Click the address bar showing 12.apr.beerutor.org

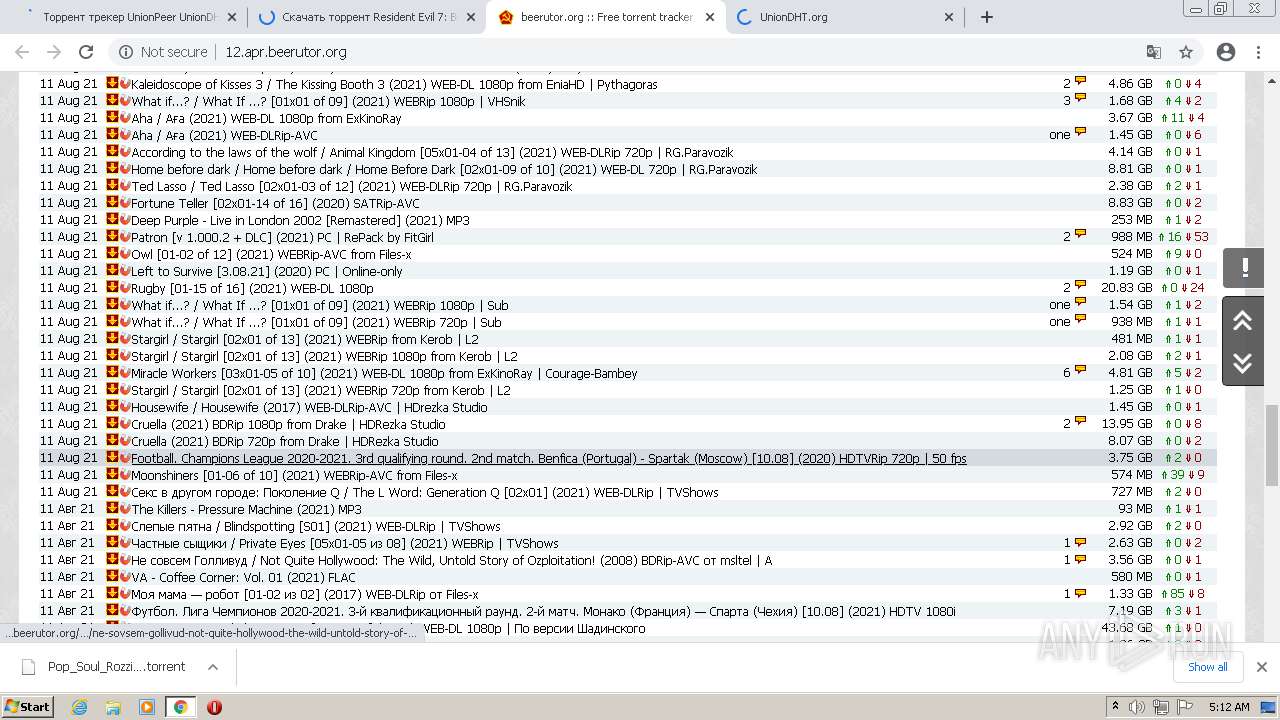[285, 52]
